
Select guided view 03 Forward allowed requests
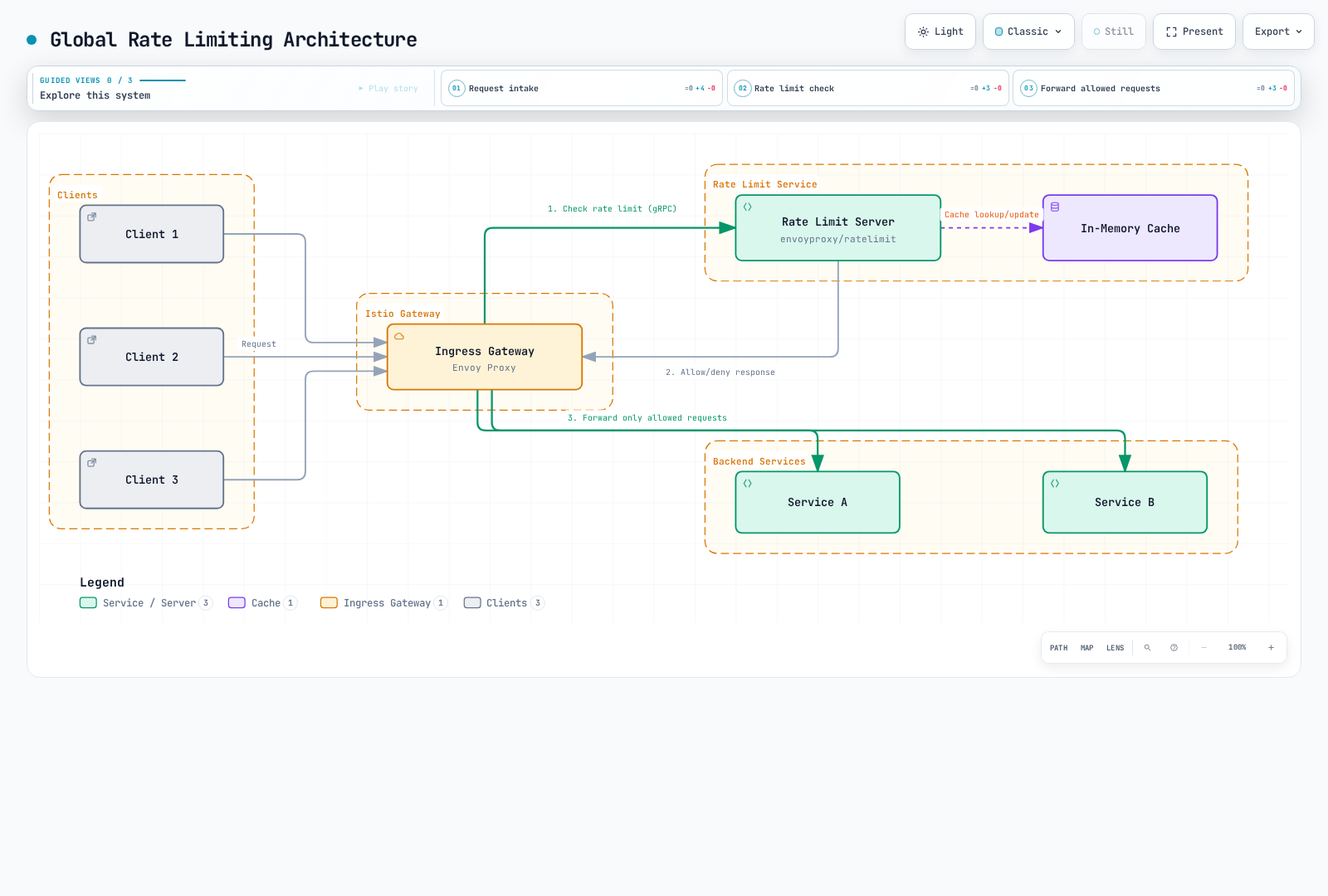[x=1154, y=88]
